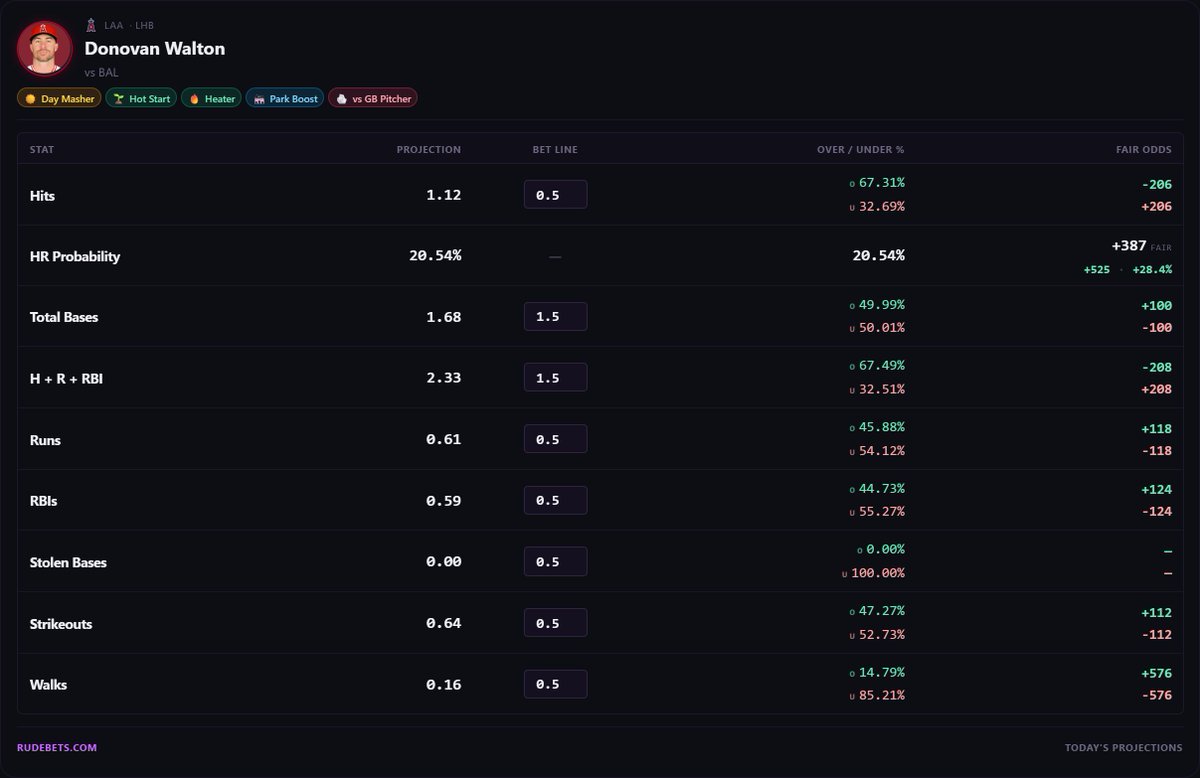Click the Walks row label
1200x778 pixels.
coord(48,685)
